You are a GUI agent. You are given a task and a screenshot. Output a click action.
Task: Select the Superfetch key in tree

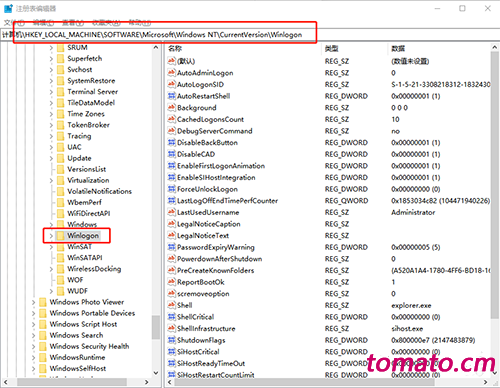[x=85, y=59]
